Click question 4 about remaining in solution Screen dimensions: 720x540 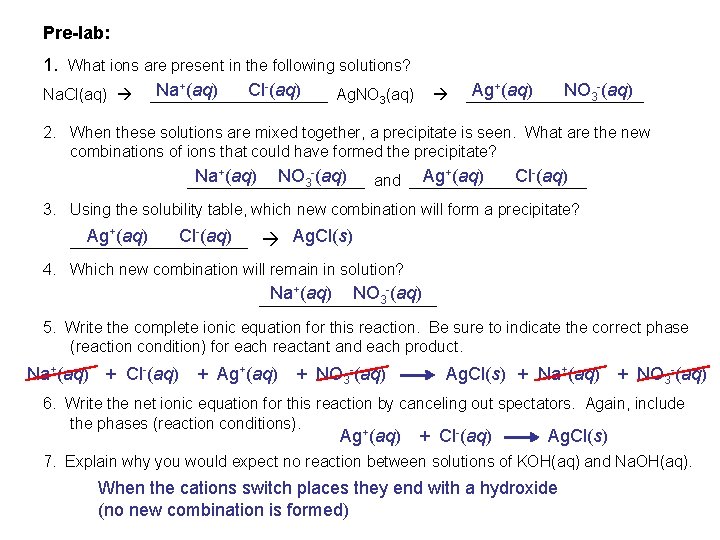236,269
